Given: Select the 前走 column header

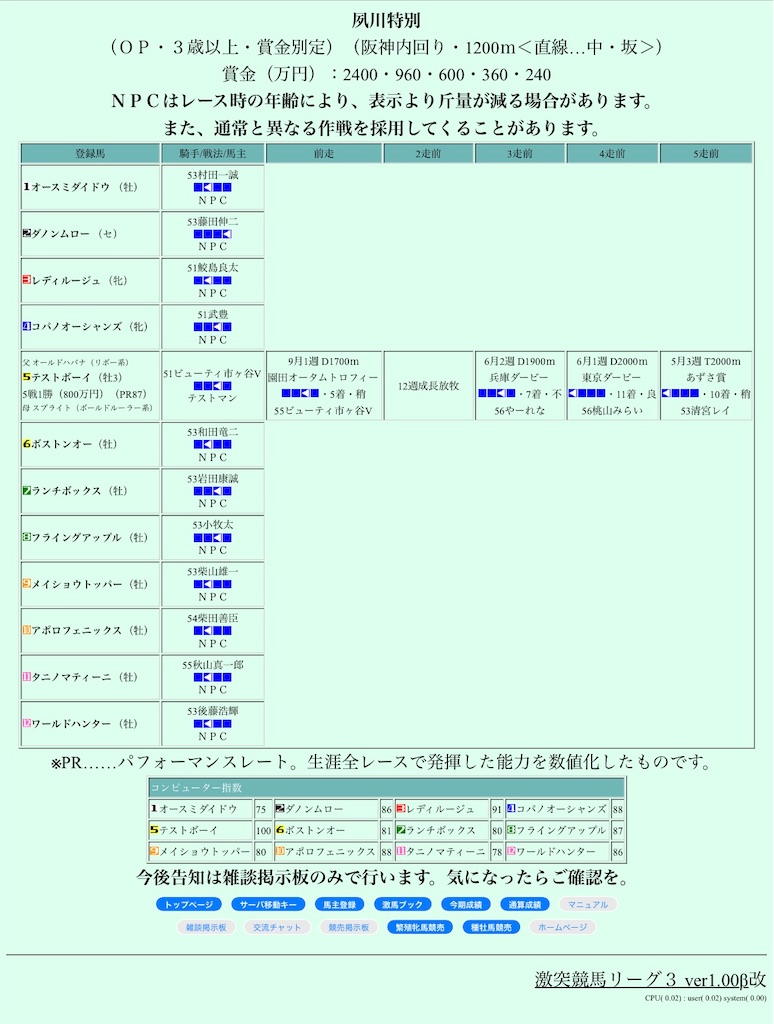Looking at the screenshot, I should [324, 153].
